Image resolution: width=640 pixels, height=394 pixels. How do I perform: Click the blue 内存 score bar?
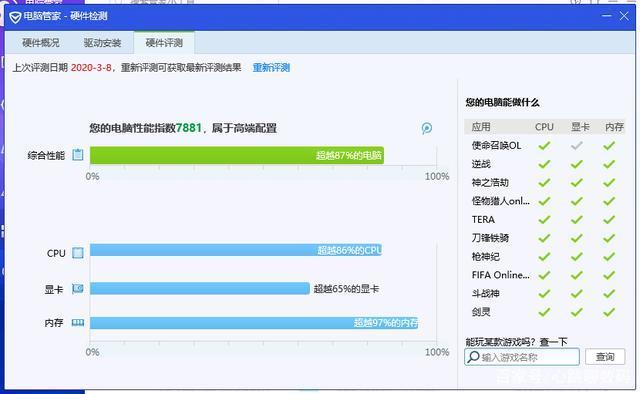(x=254, y=323)
